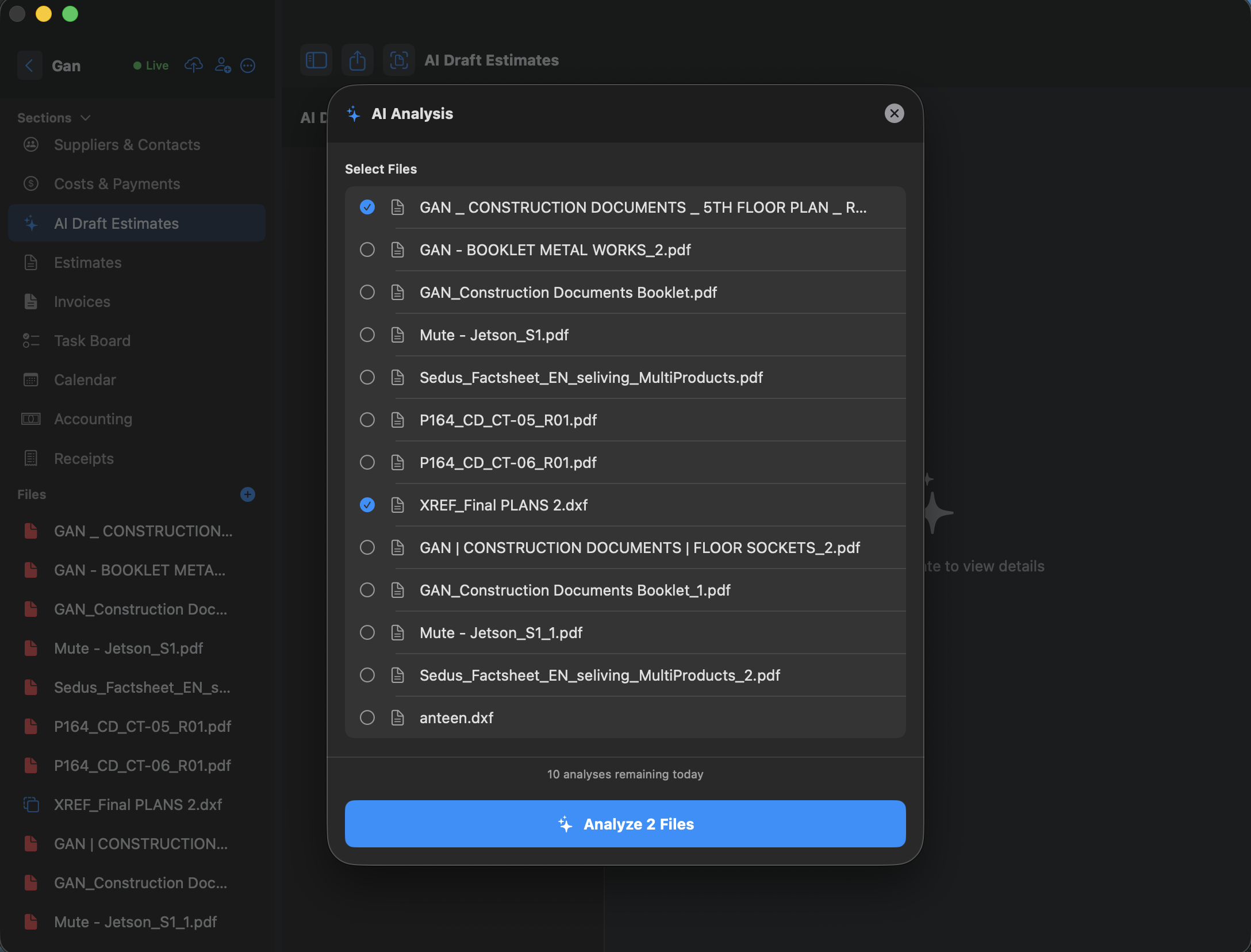Viewport: 1251px width, 952px height.
Task: Open GAN _ CONSTRUCTION... file in sidebar
Action: coord(137,531)
